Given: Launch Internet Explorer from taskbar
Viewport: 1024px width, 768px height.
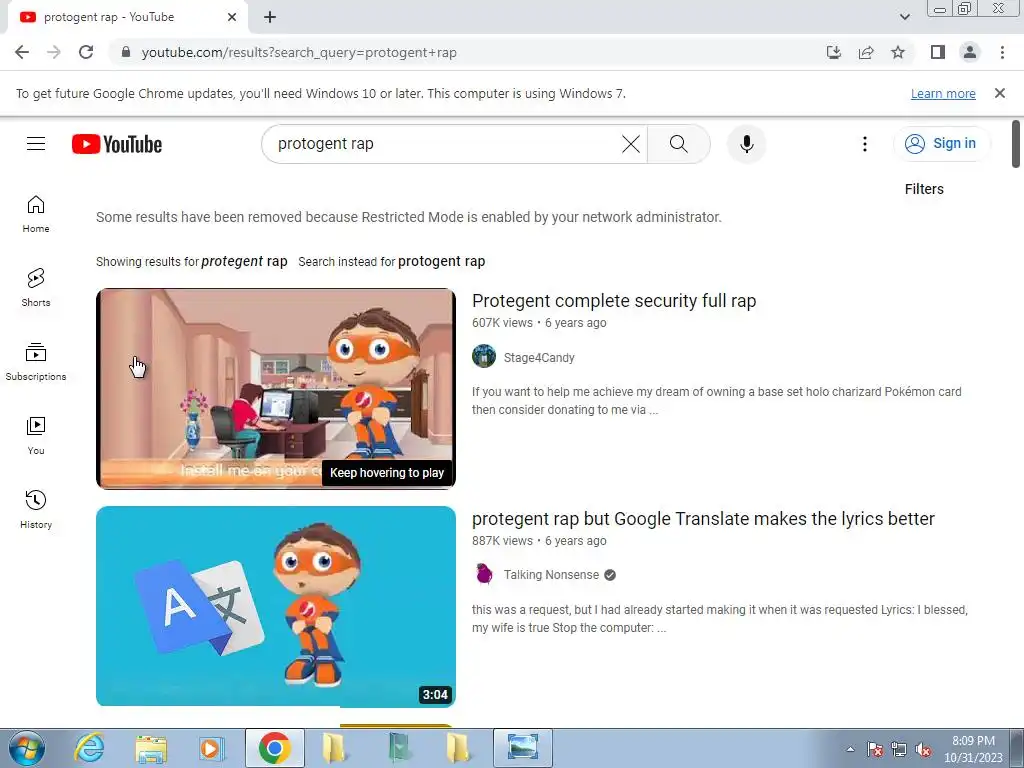Looking at the screenshot, I should point(89,748).
